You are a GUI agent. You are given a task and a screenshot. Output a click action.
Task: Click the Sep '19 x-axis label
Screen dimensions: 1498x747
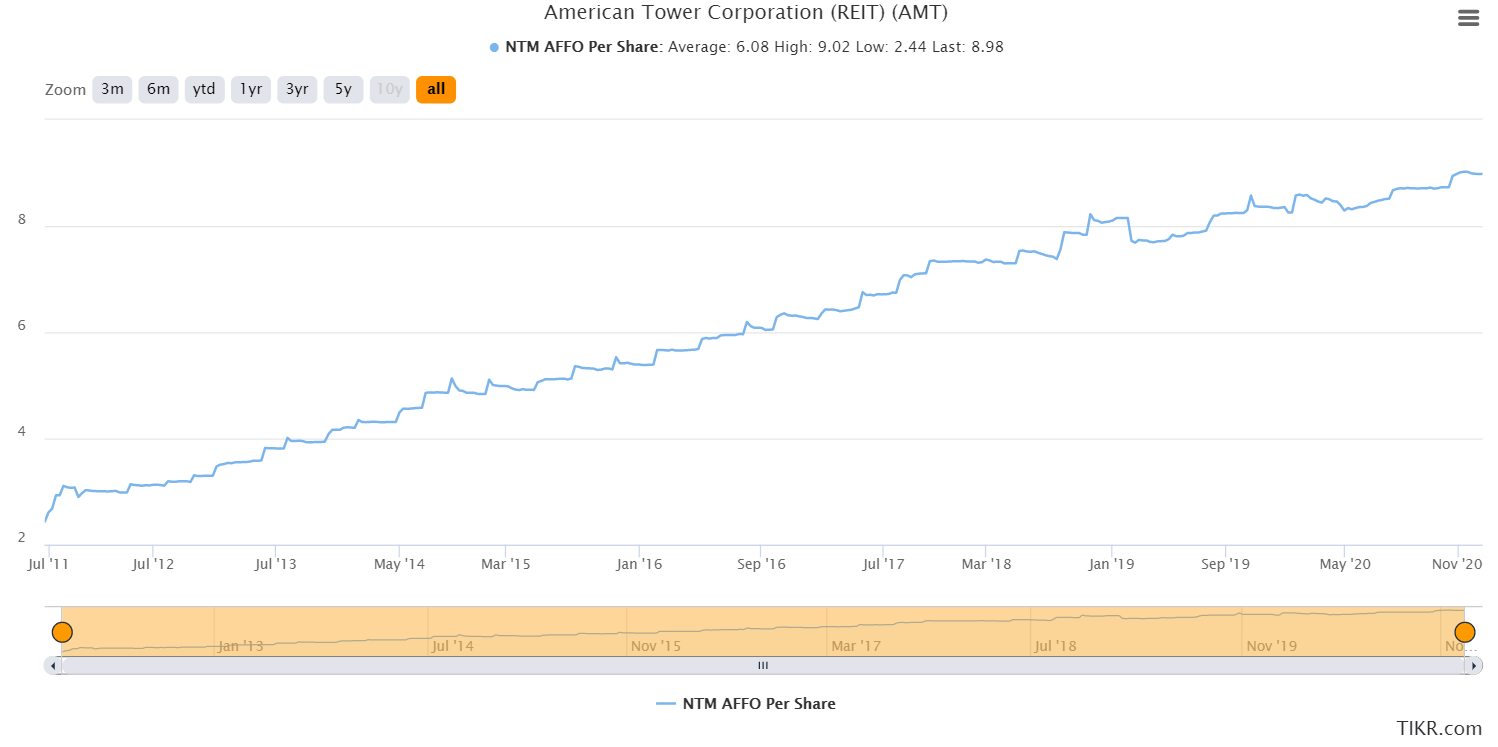point(1227,564)
